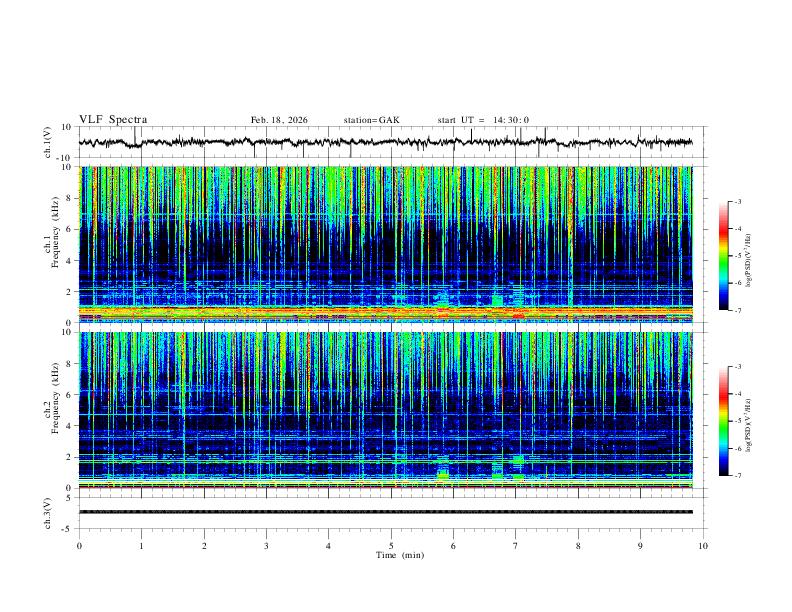Click the "ch.1(V)" waveform axis label
The width and height of the screenshot is (792, 612).
tap(47, 142)
